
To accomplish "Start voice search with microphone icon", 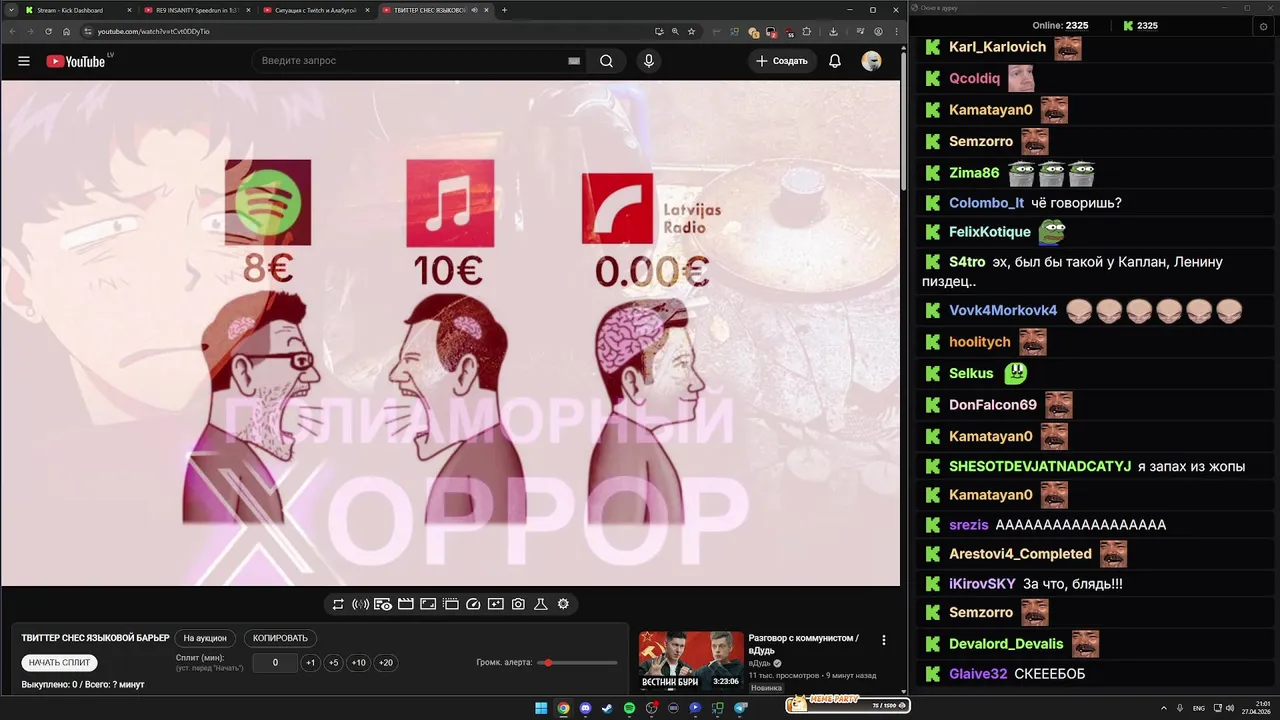I will (x=649, y=61).
